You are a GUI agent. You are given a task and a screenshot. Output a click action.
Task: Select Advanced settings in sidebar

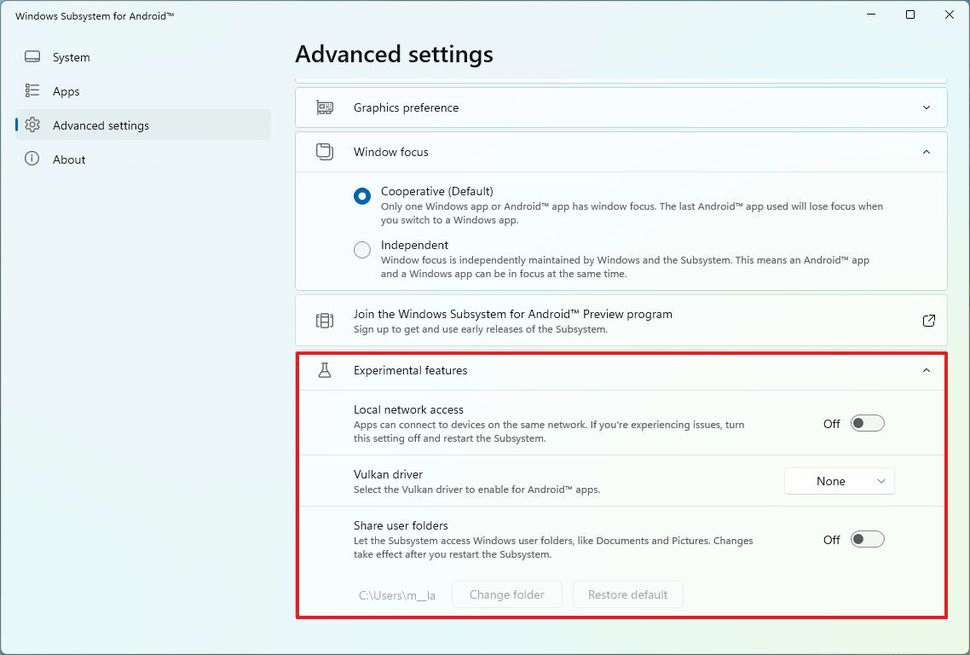pyautogui.click(x=143, y=125)
